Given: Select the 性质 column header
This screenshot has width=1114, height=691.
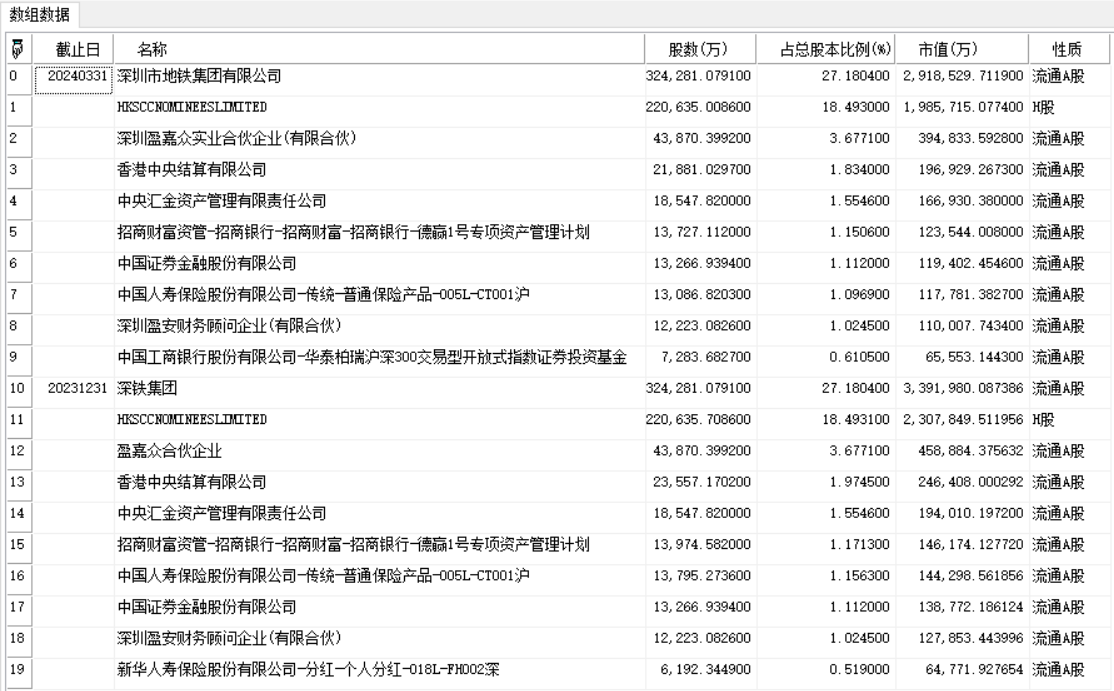Looking at the screenshot, I should pos(1066,49).
